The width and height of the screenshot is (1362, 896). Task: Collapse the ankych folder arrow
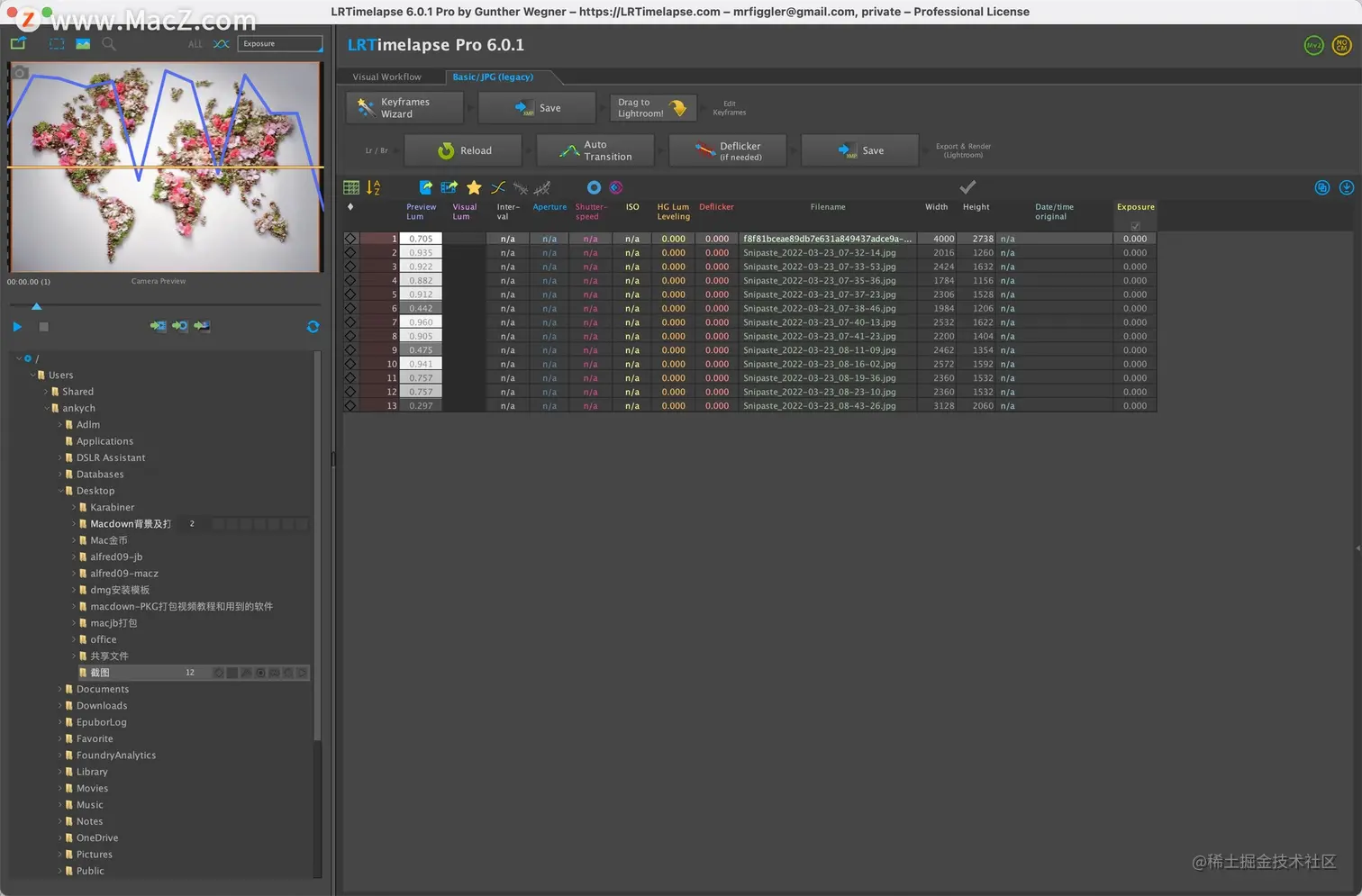46,408
